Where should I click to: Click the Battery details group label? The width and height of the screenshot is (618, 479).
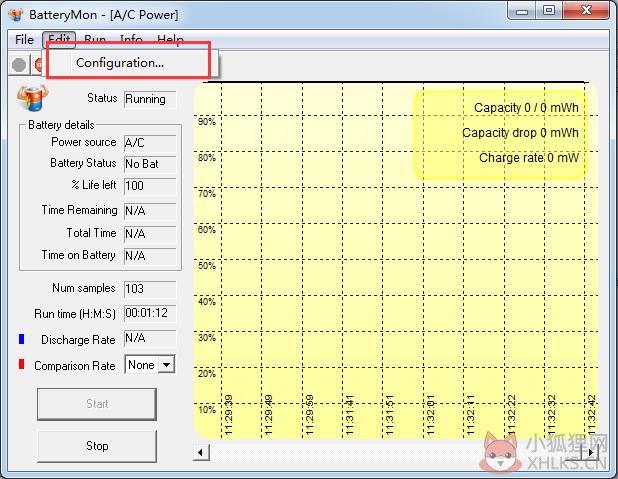pos(61,125)
